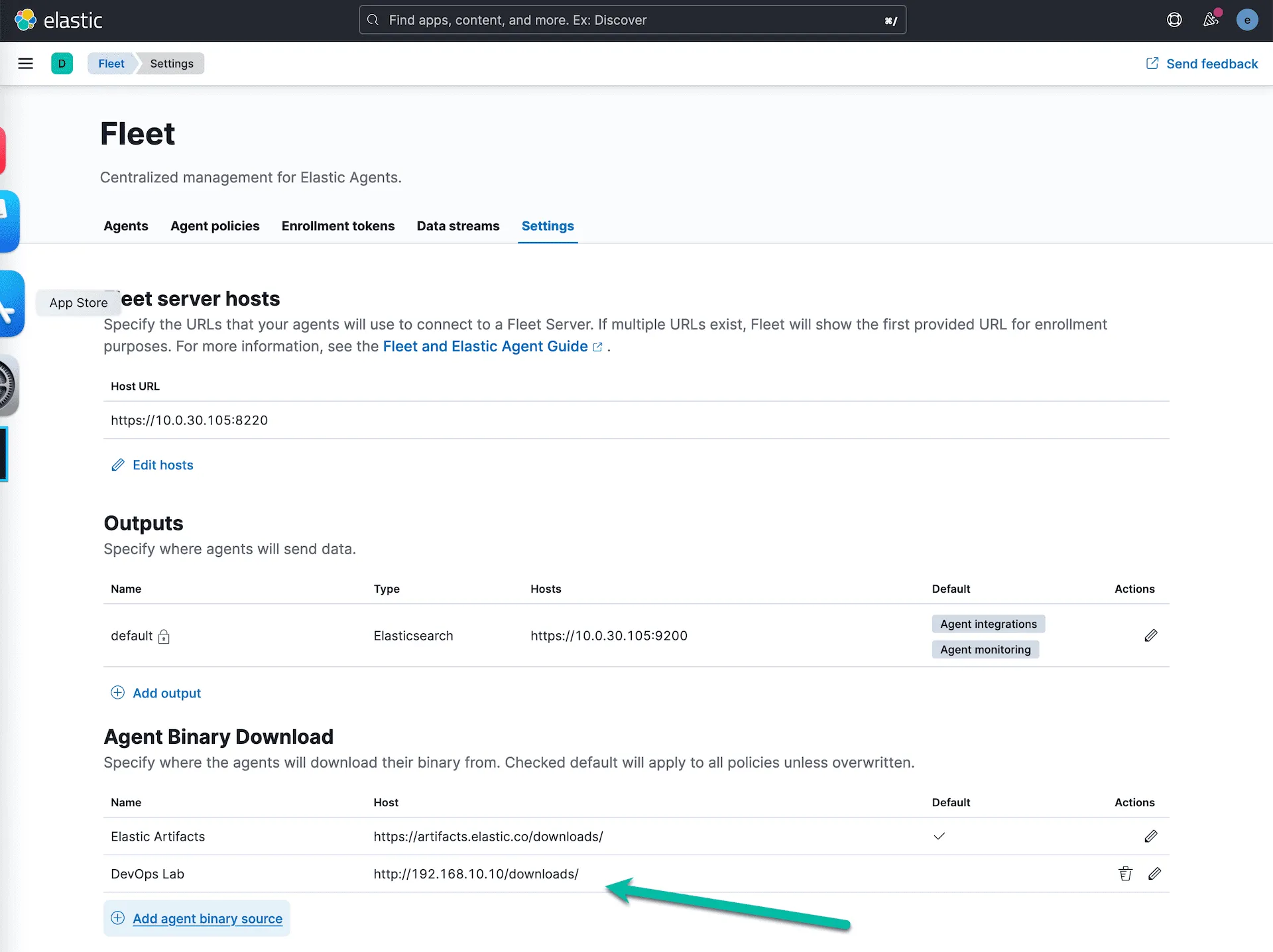Open Fleet and Elastic Agent Guide link
Image resolution: width=1273 pixels, height=952 pixels.
point(485,347)
